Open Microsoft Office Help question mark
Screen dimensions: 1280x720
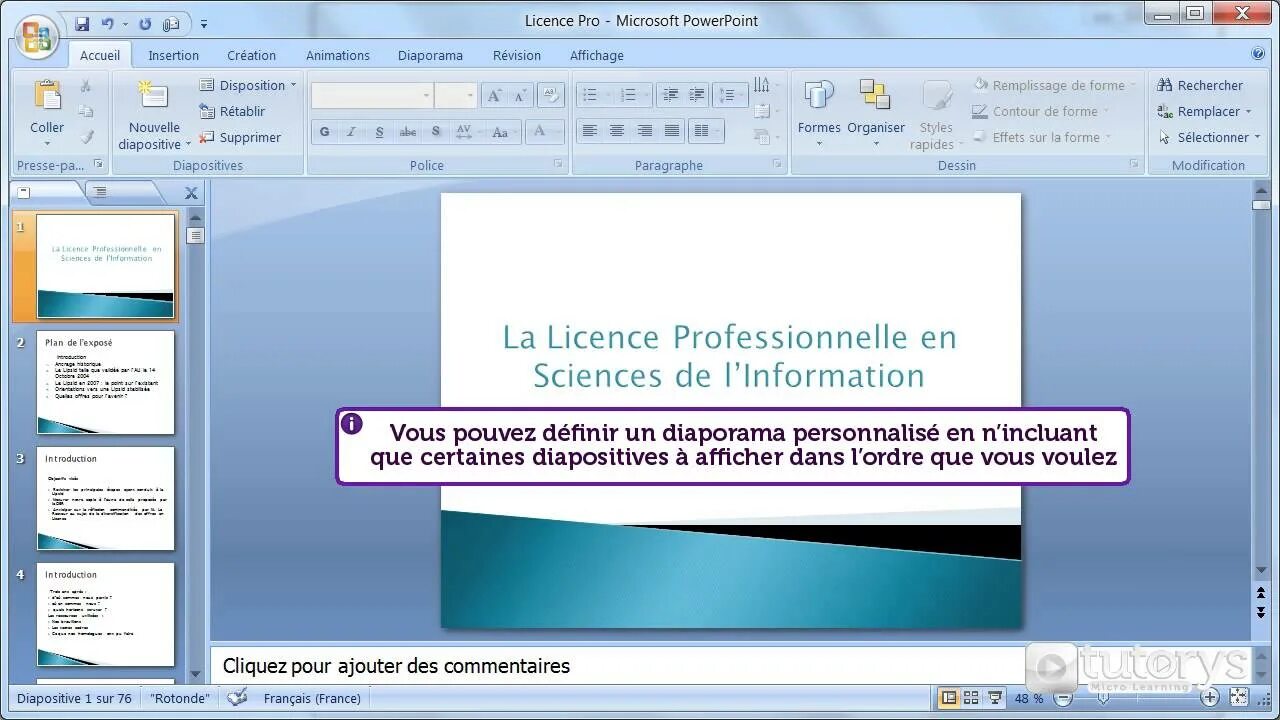[1258, 55]
